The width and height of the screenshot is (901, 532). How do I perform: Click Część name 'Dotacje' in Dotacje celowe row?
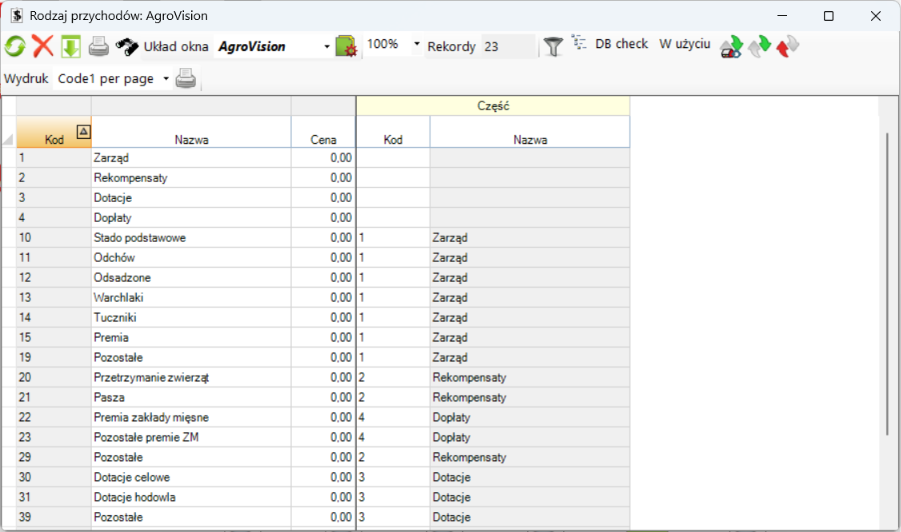530,477
